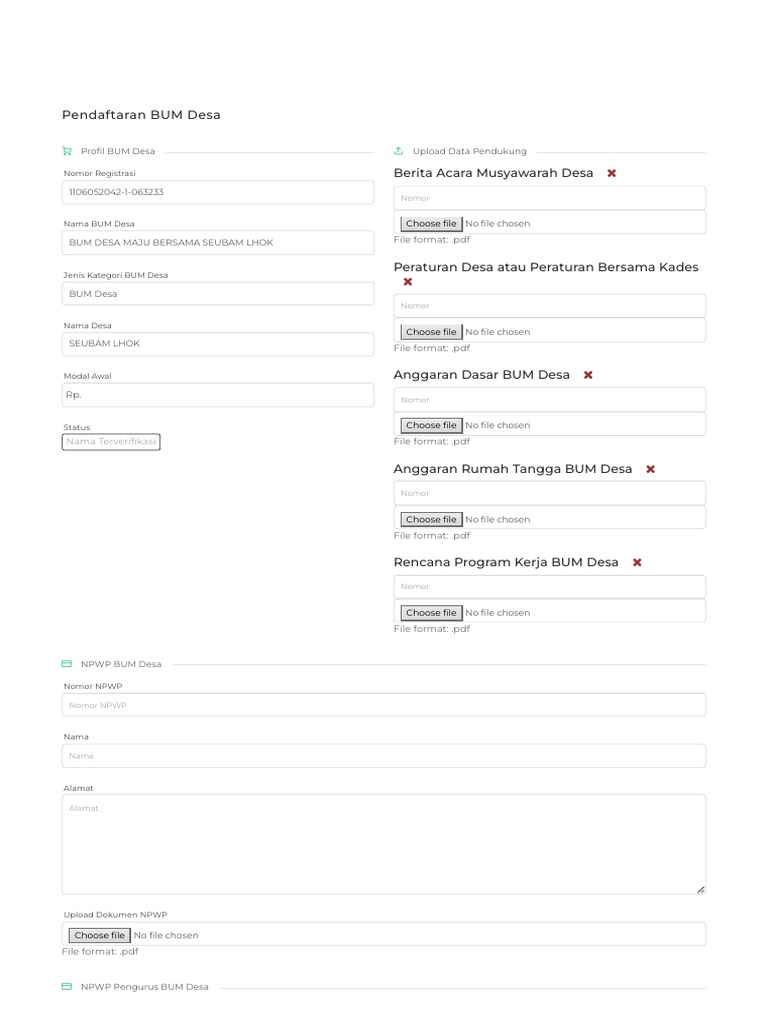
Task: Click the Alamat text area
Action: [384, 844]
